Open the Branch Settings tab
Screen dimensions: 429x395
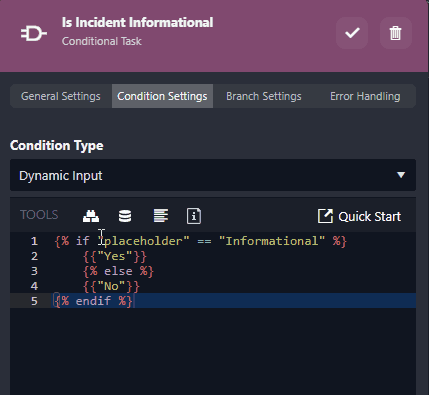click(x=264, y=96)
